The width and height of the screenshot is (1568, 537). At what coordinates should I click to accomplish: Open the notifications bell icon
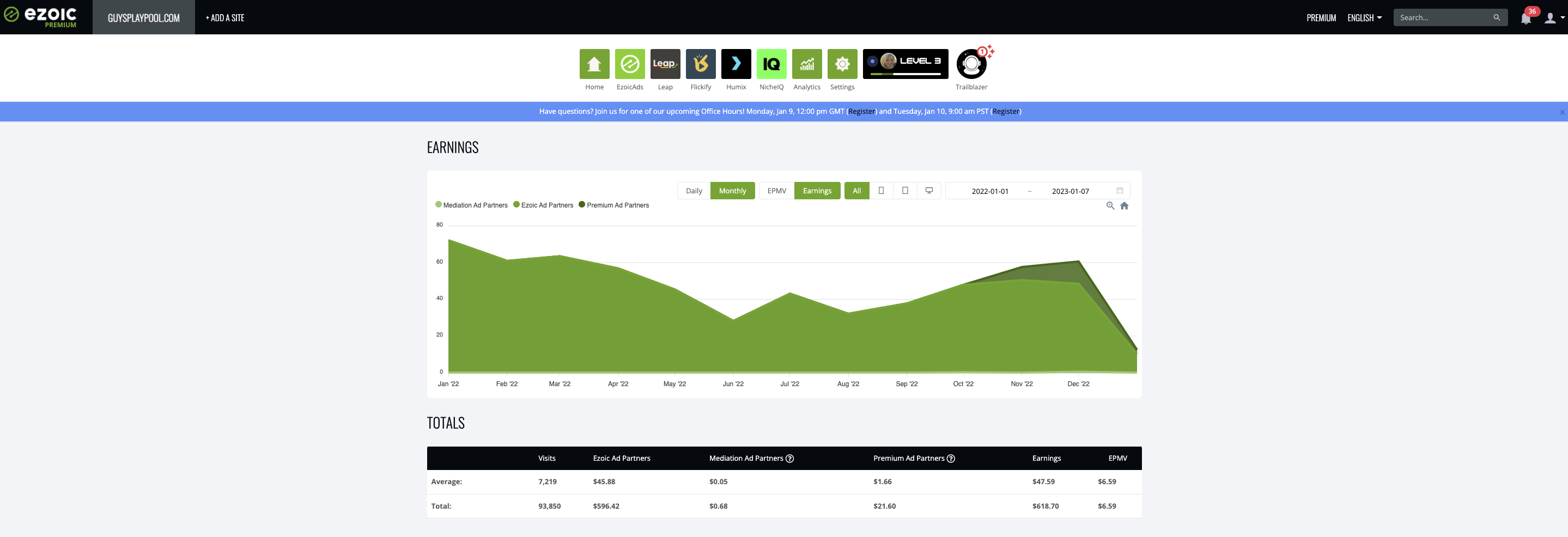pyautogui.click(x=1526, y=19)
